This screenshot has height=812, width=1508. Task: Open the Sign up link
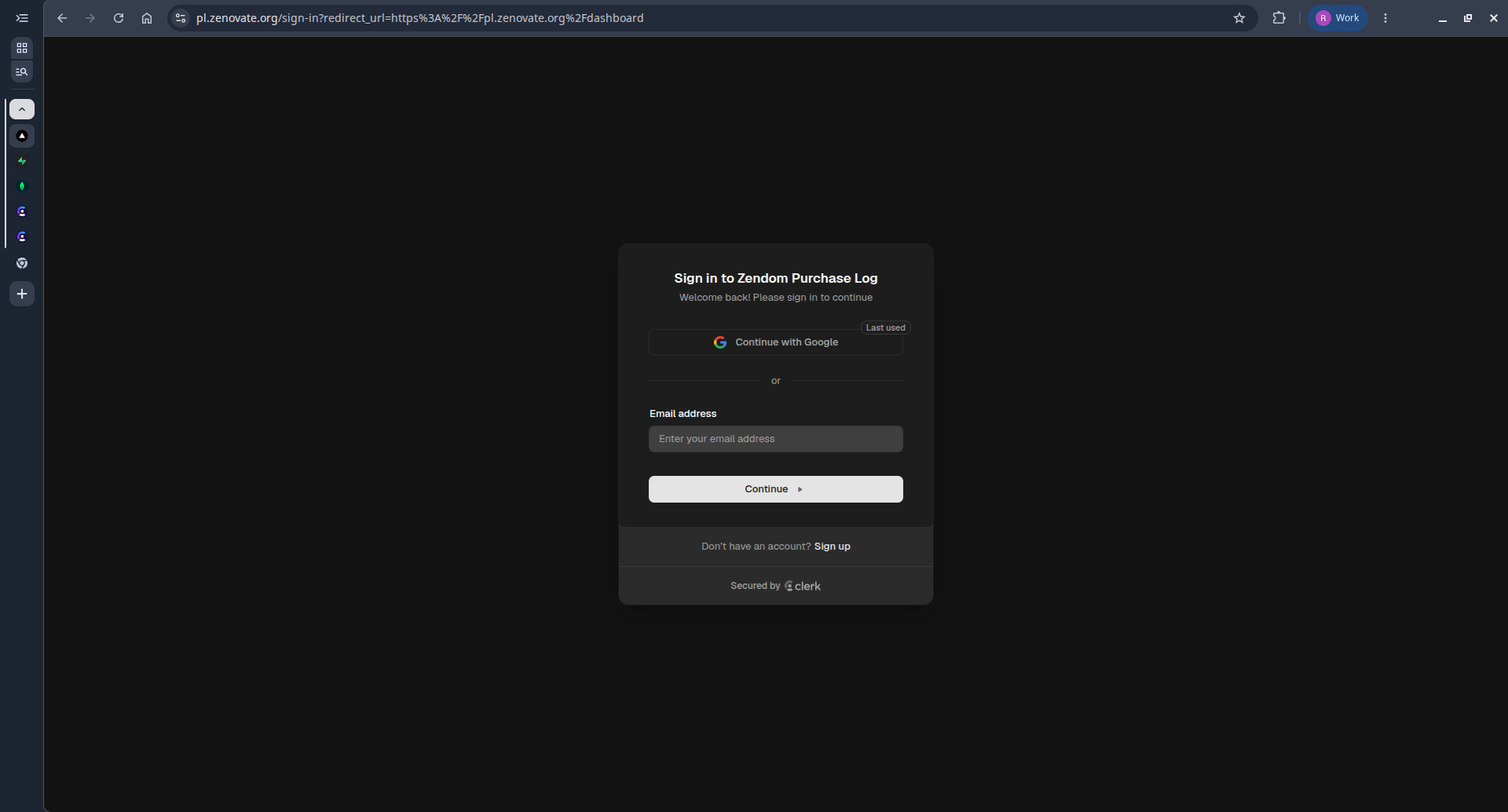click(x=833, y=547)
